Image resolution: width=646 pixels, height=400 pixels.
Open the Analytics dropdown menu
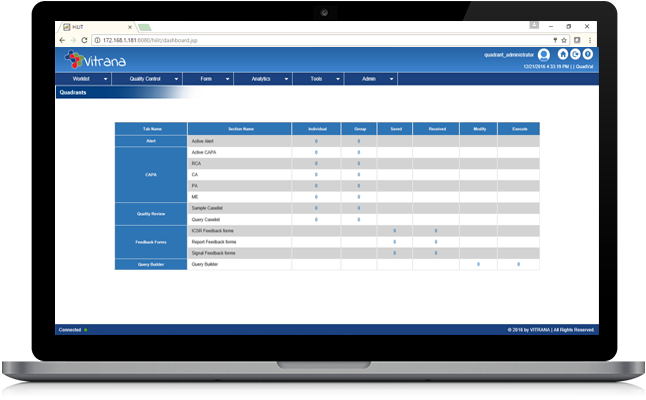click(x=265, y=78)
